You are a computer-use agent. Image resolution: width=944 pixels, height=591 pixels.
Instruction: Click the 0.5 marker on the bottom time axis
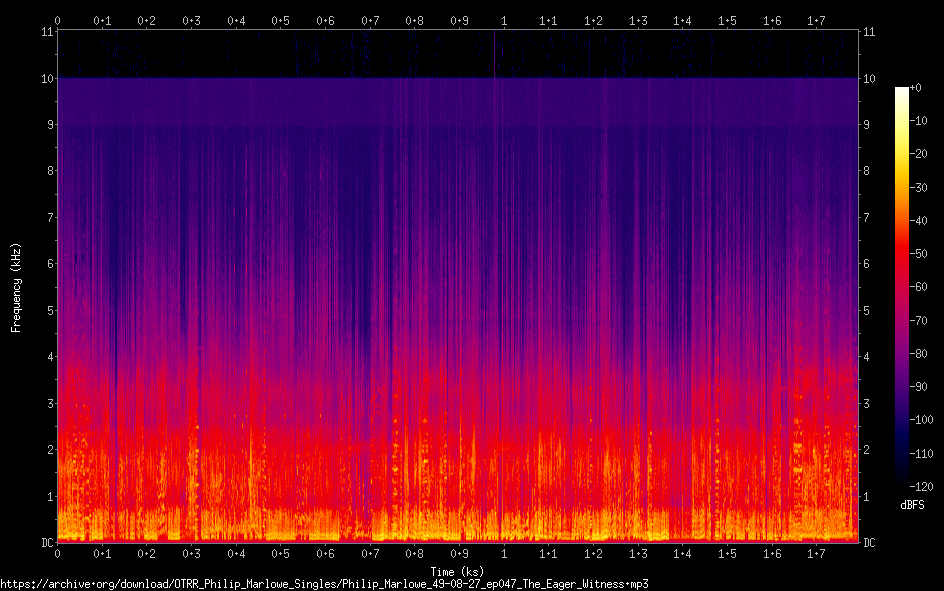tap(280, 553)
